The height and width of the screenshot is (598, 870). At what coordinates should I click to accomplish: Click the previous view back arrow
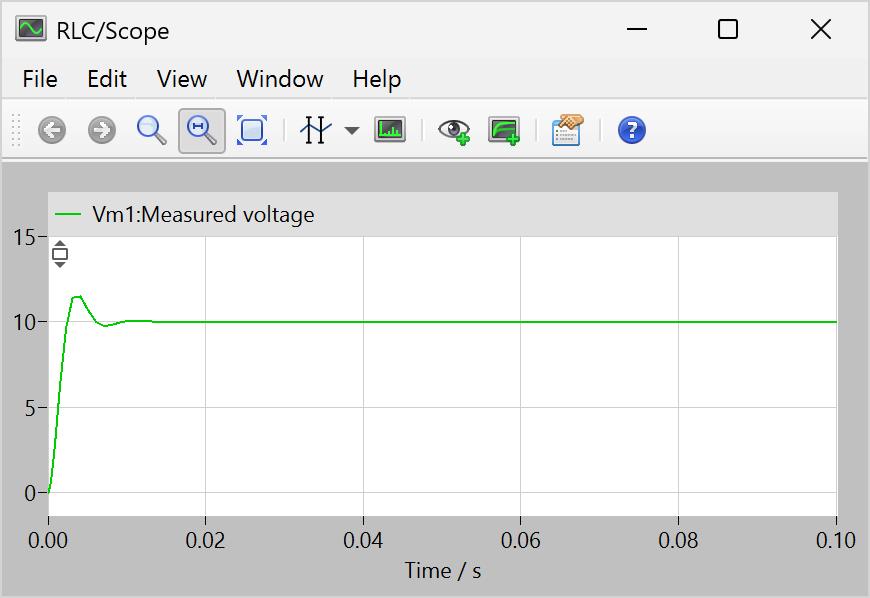[x=52, y=130]
